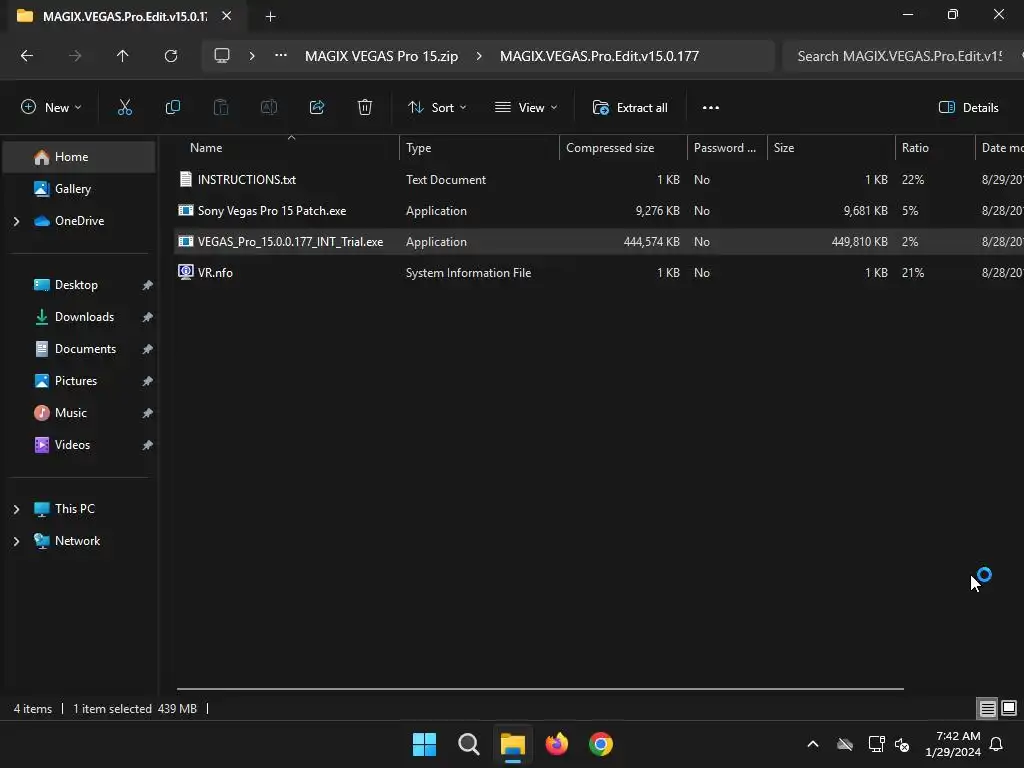Launch Chrome from taskbar
Screen dimensions: 1024x768
(x=601, y=744)
